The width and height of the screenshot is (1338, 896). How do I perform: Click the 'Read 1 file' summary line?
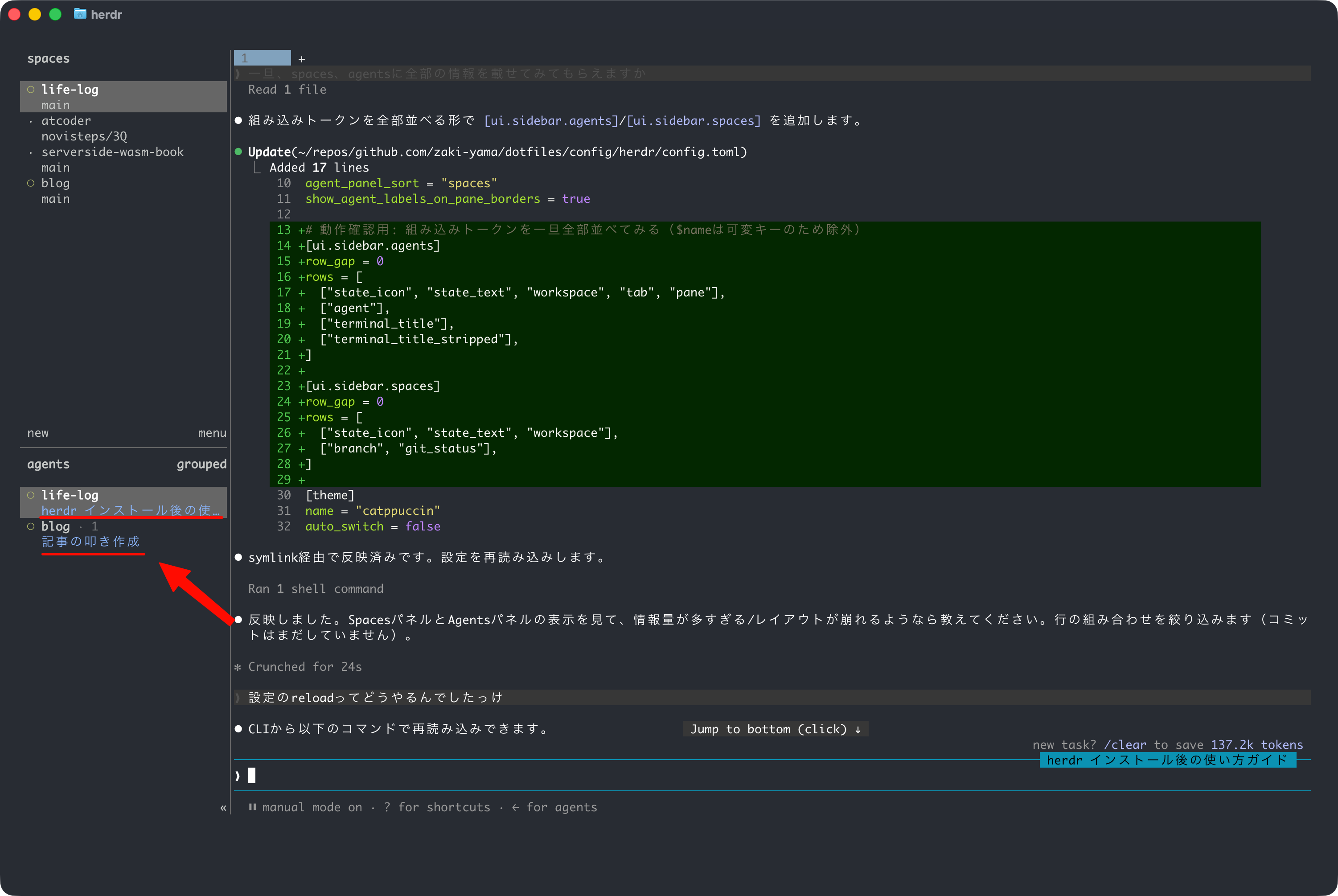(287, 90)
